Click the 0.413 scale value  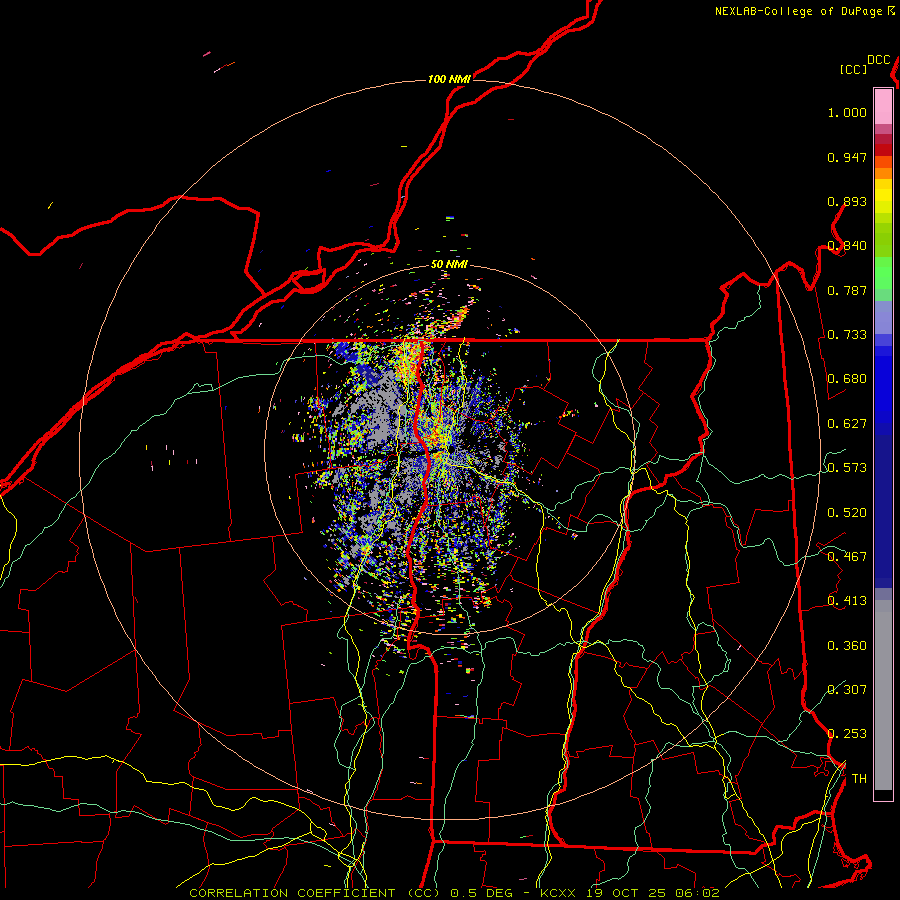point(847,601)
